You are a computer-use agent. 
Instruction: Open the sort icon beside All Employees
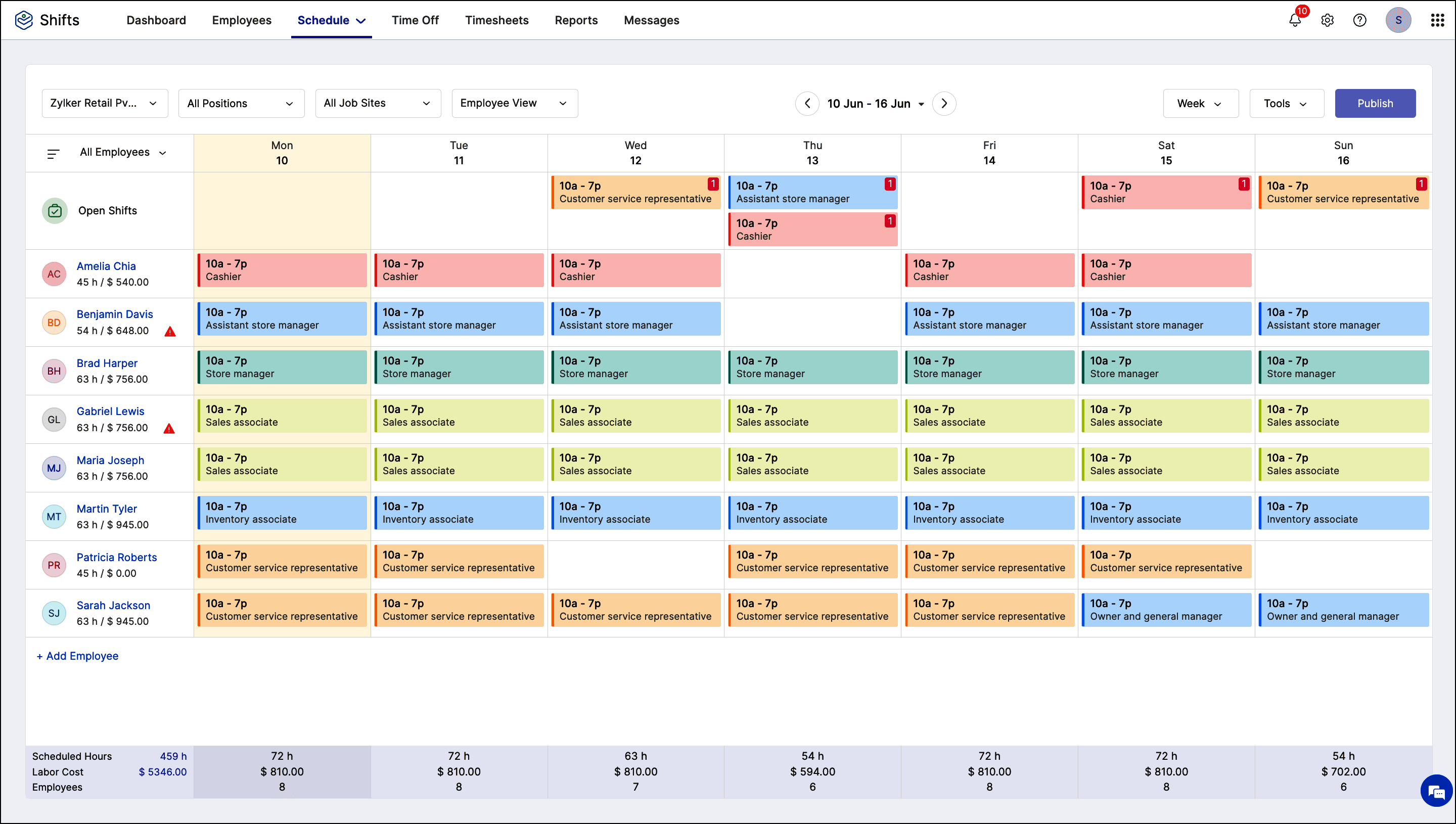(x=53, y=153)
